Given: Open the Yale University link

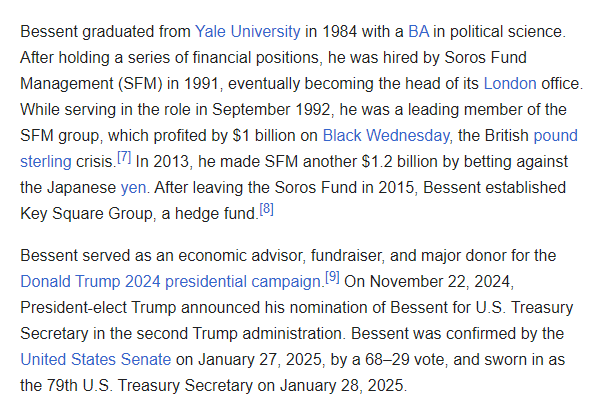Looking at the screenshot, I should point(248,32).
